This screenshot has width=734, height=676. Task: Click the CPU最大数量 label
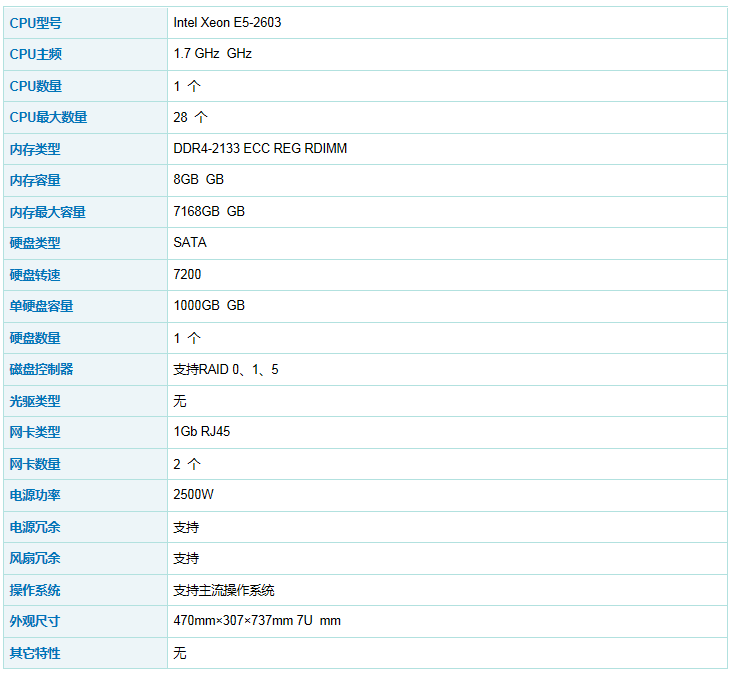(x=48, y=117)
